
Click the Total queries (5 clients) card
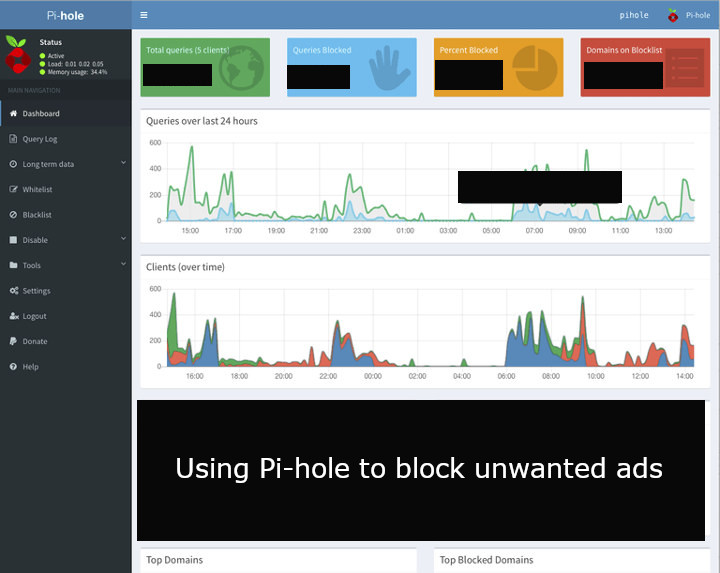click(x=205, y=67)
